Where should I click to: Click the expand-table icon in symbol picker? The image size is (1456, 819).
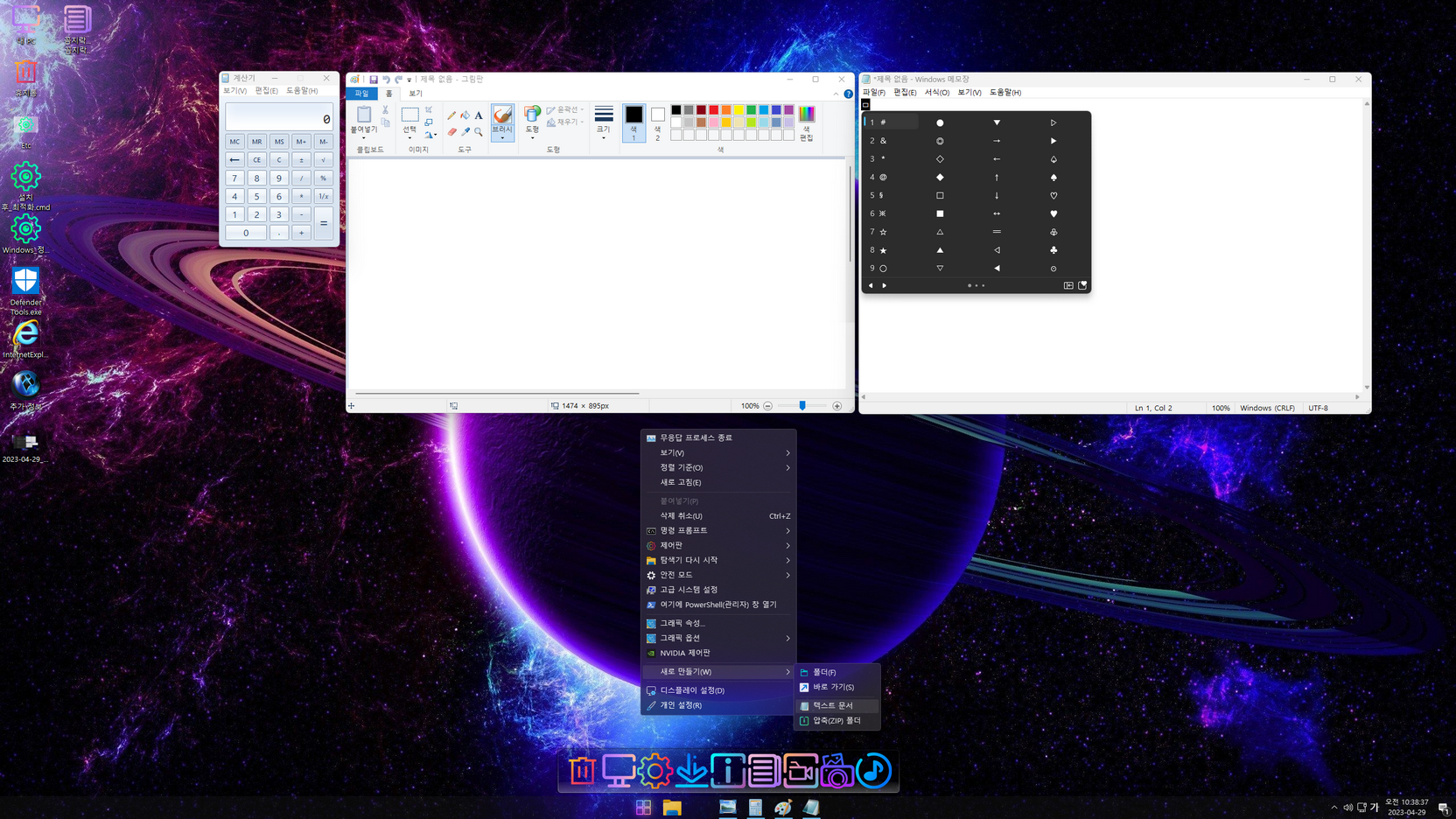[x=1068, y=285]
